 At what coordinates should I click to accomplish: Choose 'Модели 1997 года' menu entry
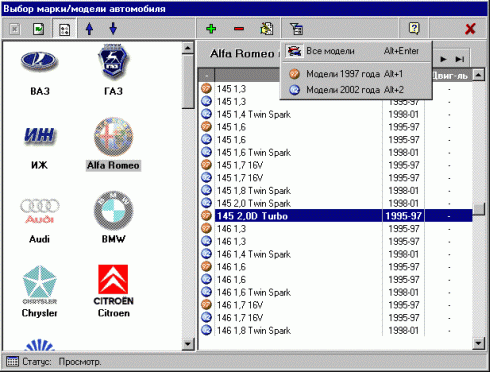click(356, 74)
